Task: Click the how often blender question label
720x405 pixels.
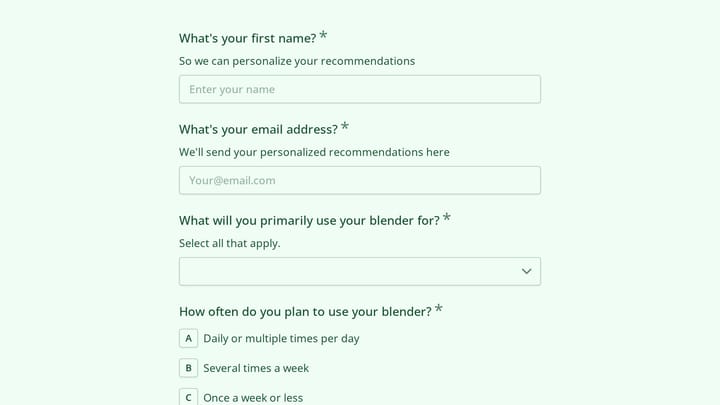Action: point(305,312)
